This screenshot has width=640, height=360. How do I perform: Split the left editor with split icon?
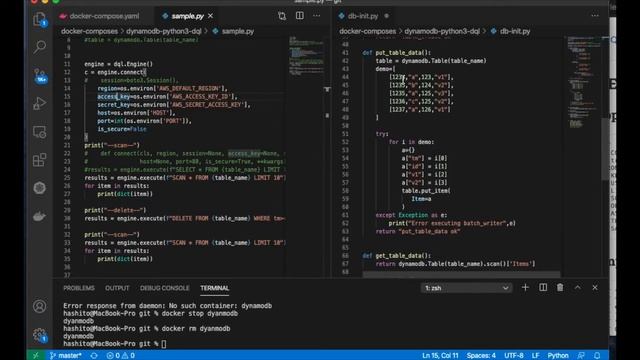300,16
